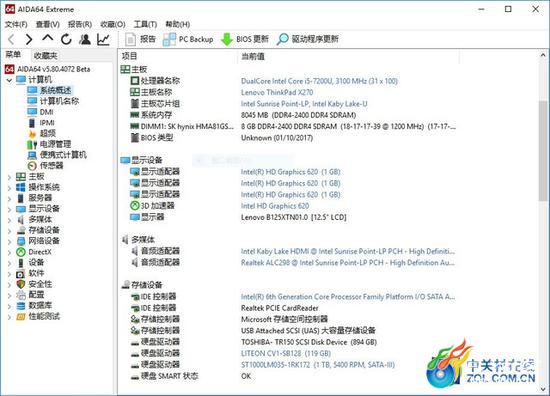Select 计算机名称 in the tree
Viewport: 550px width, 396px height.
point(59,101)
